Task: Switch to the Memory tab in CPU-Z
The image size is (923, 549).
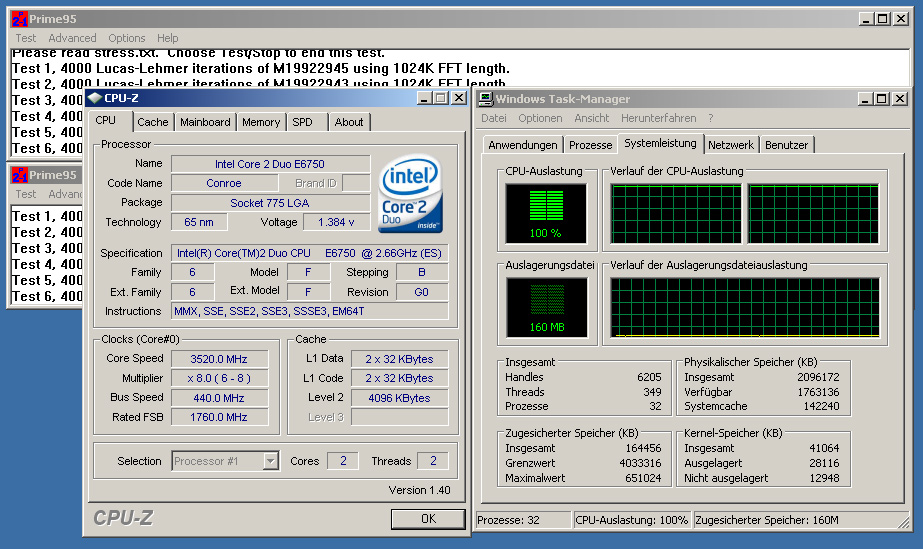Action: [261, 122]
